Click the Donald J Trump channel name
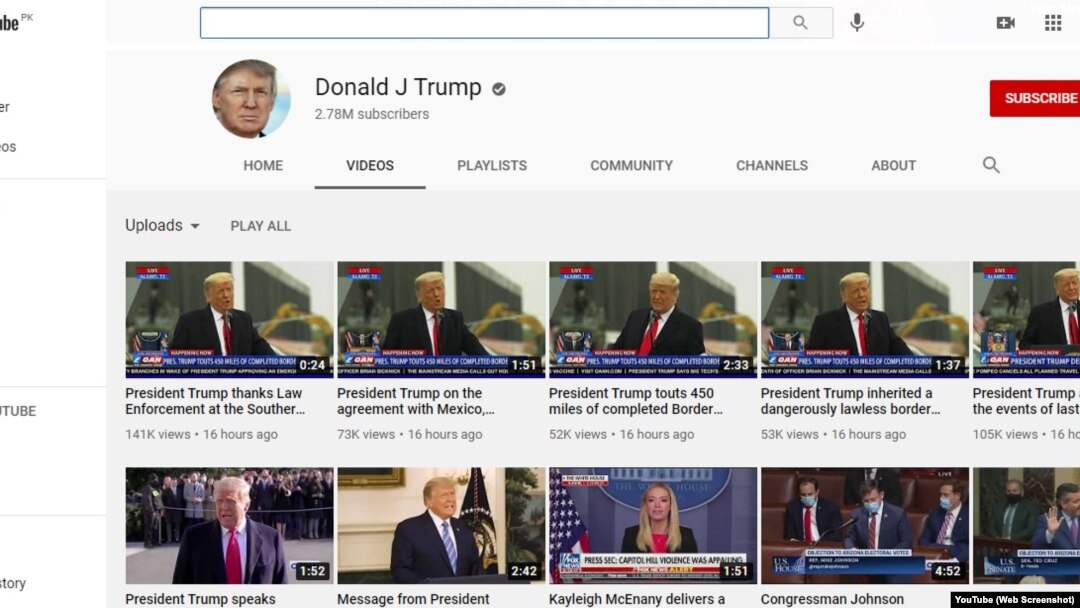The image size is (1080, 608). point(398,87)
